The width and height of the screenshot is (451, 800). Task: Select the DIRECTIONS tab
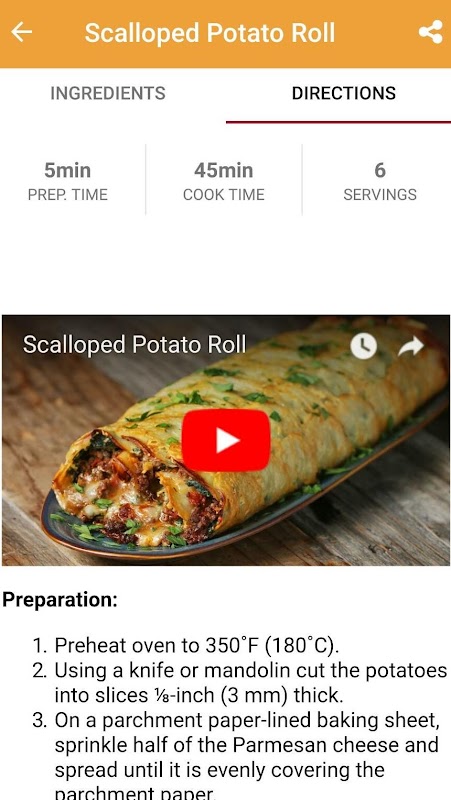click(x=343, y=93)
